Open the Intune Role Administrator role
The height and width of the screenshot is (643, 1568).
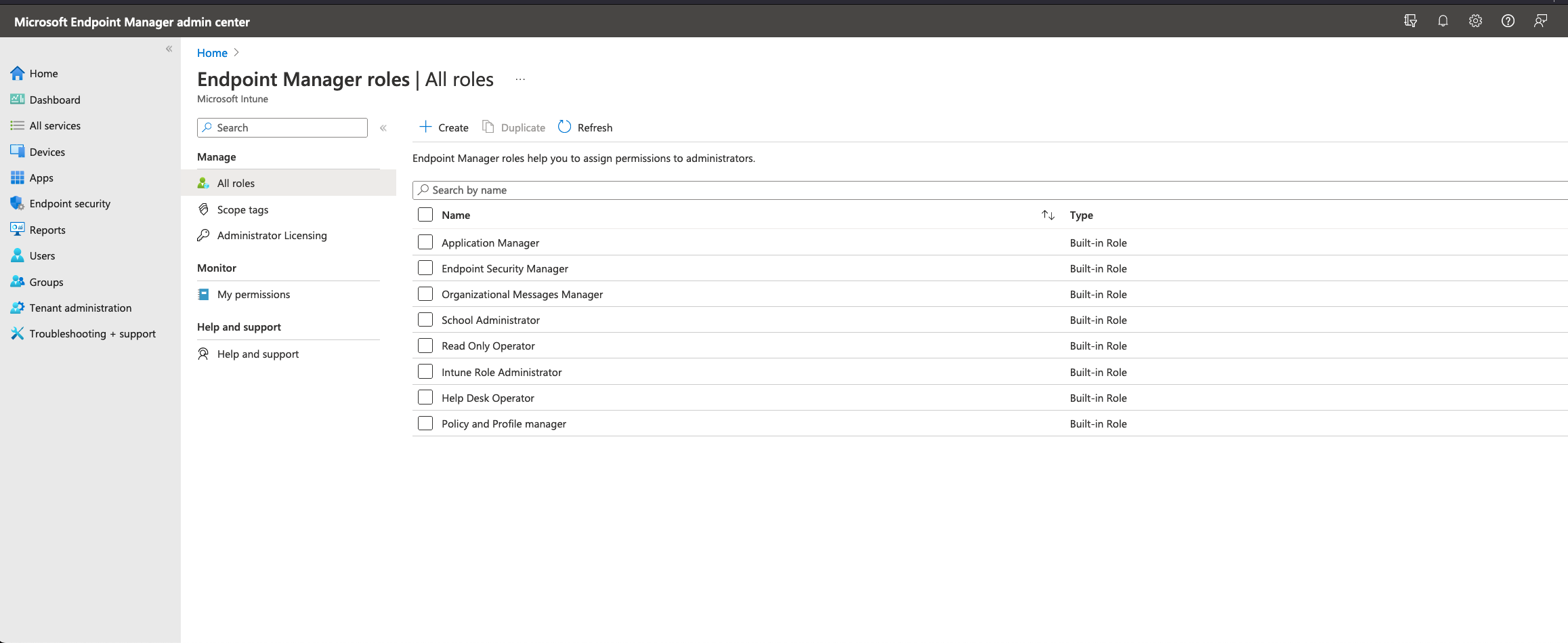click(x=501, y=373)
